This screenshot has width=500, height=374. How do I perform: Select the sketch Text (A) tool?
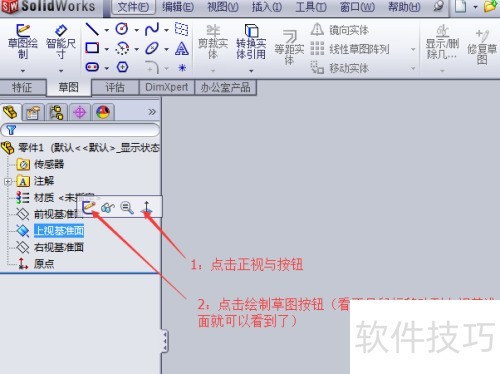[x=182, y=49]
